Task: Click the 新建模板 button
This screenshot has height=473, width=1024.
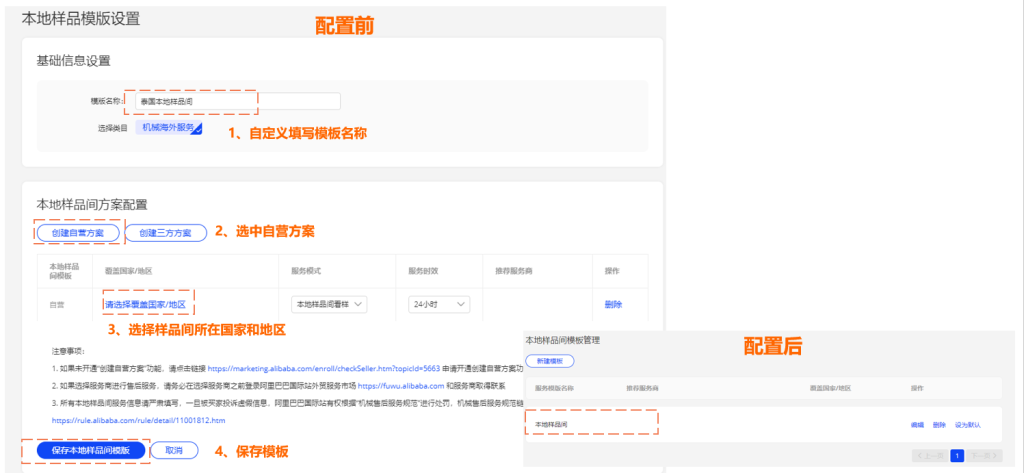Action: point(550,360)
